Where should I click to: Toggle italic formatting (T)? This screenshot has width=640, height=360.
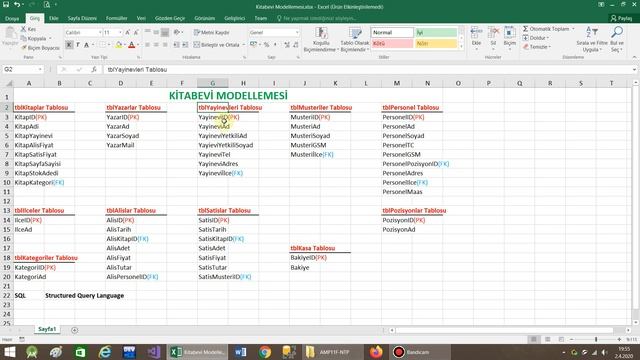point(78,45)
